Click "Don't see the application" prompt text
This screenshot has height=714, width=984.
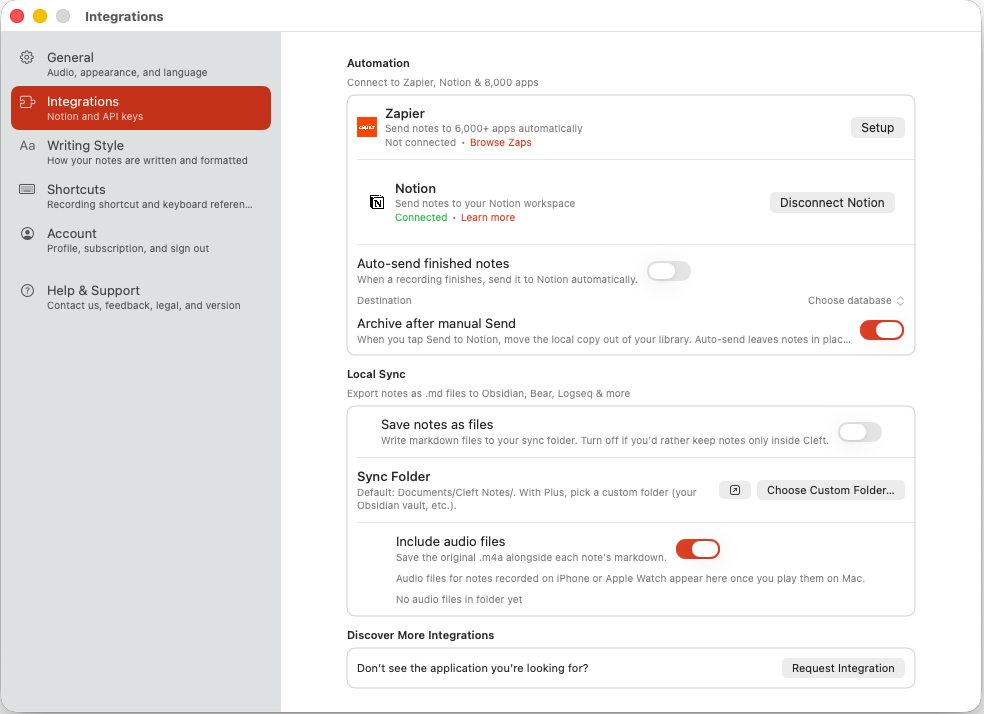473,668
